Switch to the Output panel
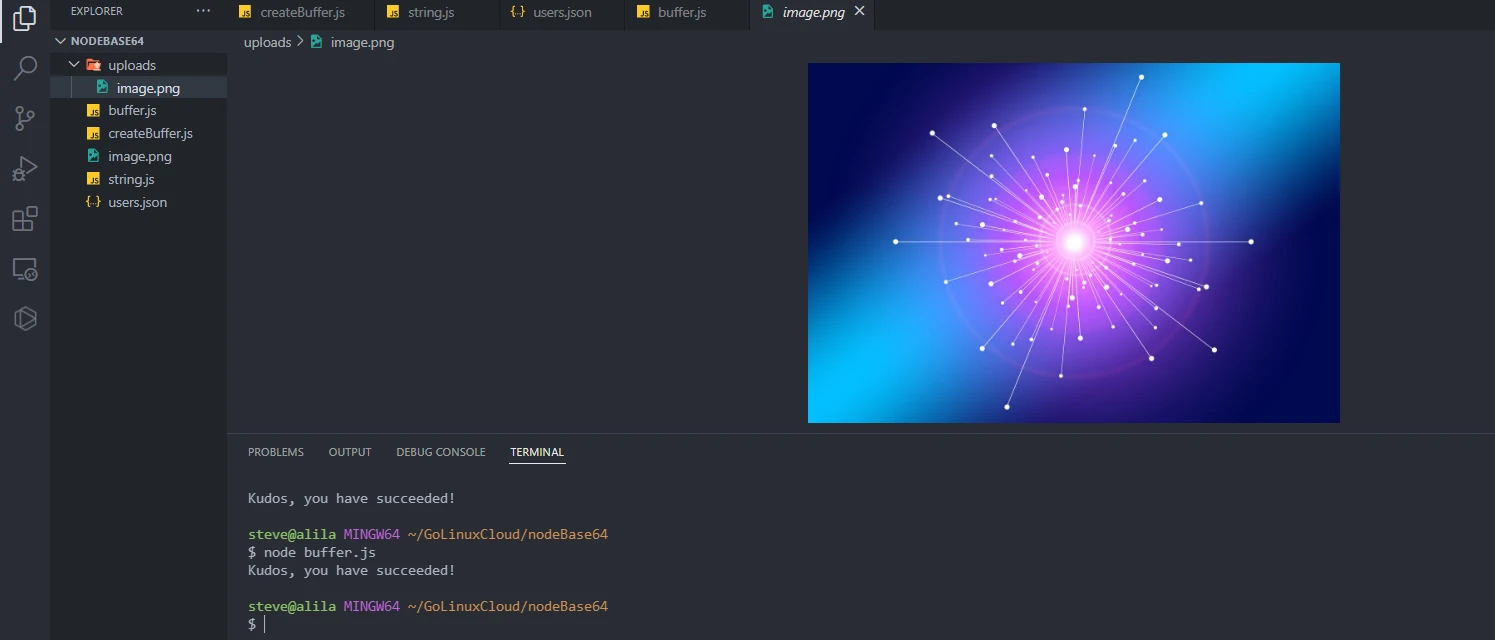 (349, 452)
